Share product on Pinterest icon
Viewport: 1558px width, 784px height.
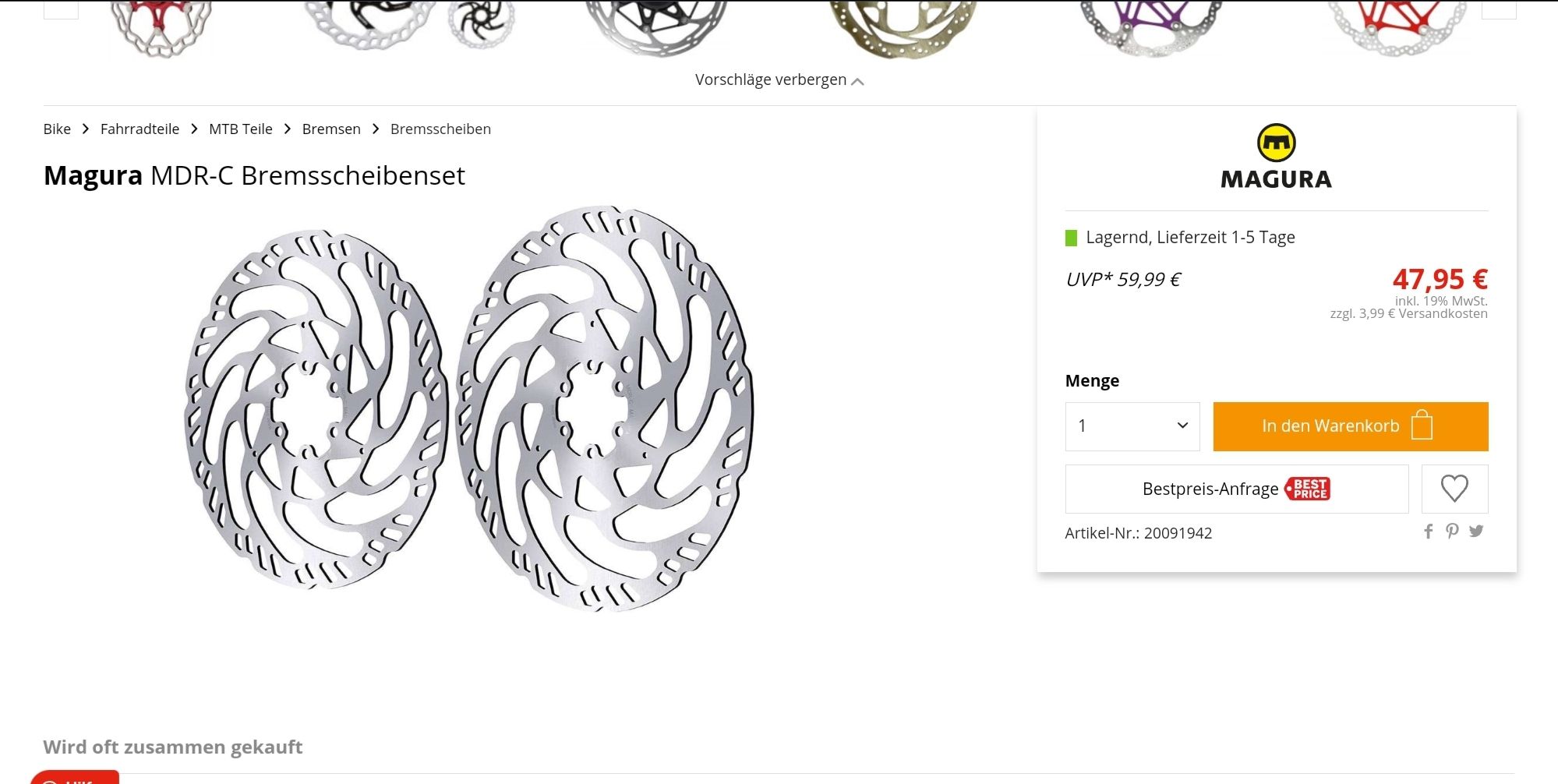click(x=1452, y=531)
